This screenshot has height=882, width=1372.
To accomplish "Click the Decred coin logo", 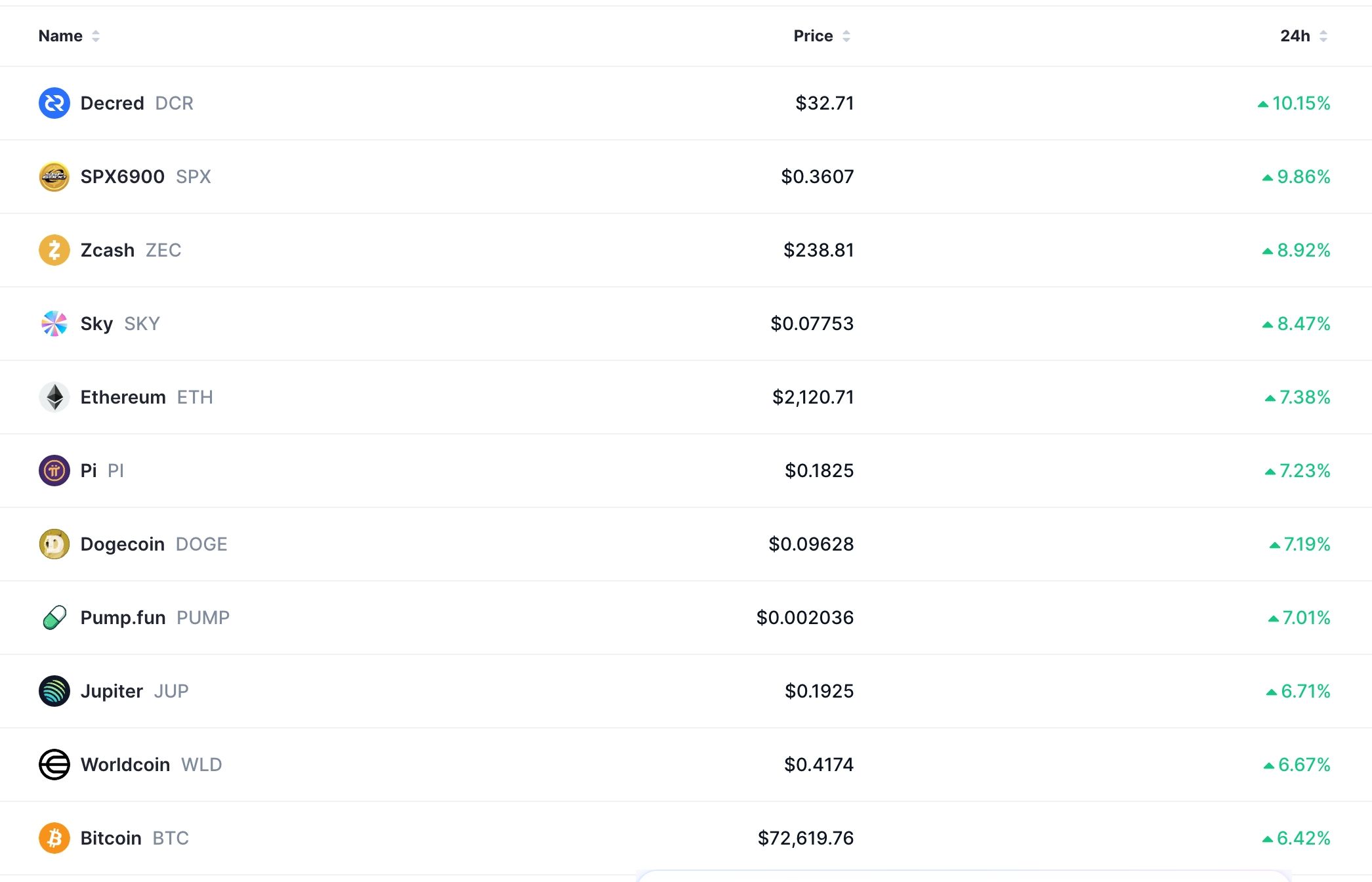I will click(54, 103).
